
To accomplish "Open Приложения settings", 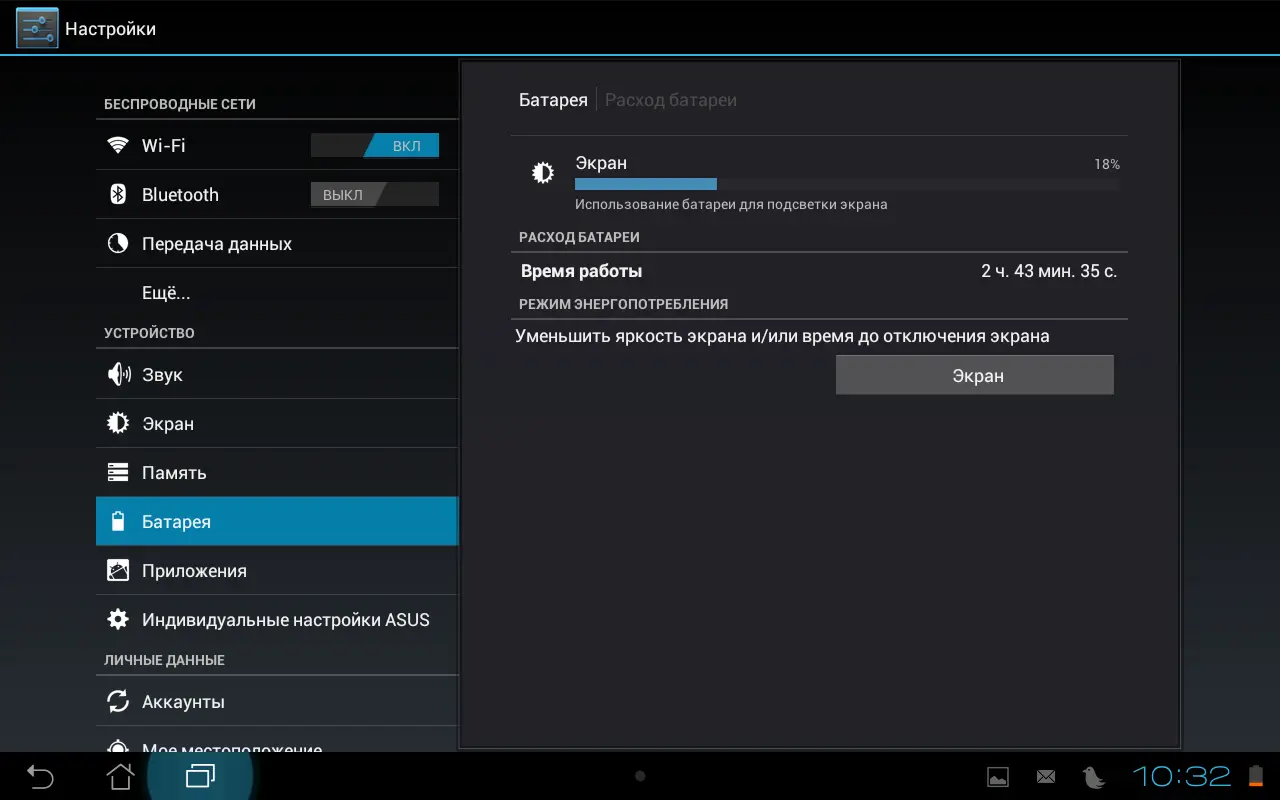I will click(277, 571).
